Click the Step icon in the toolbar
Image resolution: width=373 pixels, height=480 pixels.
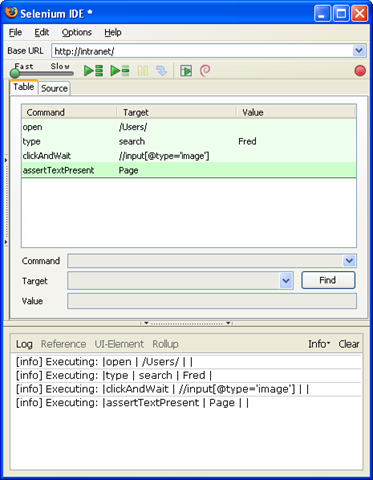pyautogui.click(x=162, y=71)
